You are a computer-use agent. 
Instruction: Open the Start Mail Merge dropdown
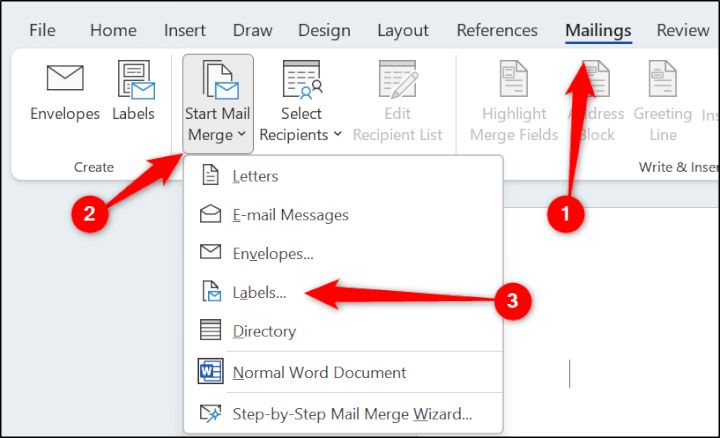[217, 103]
